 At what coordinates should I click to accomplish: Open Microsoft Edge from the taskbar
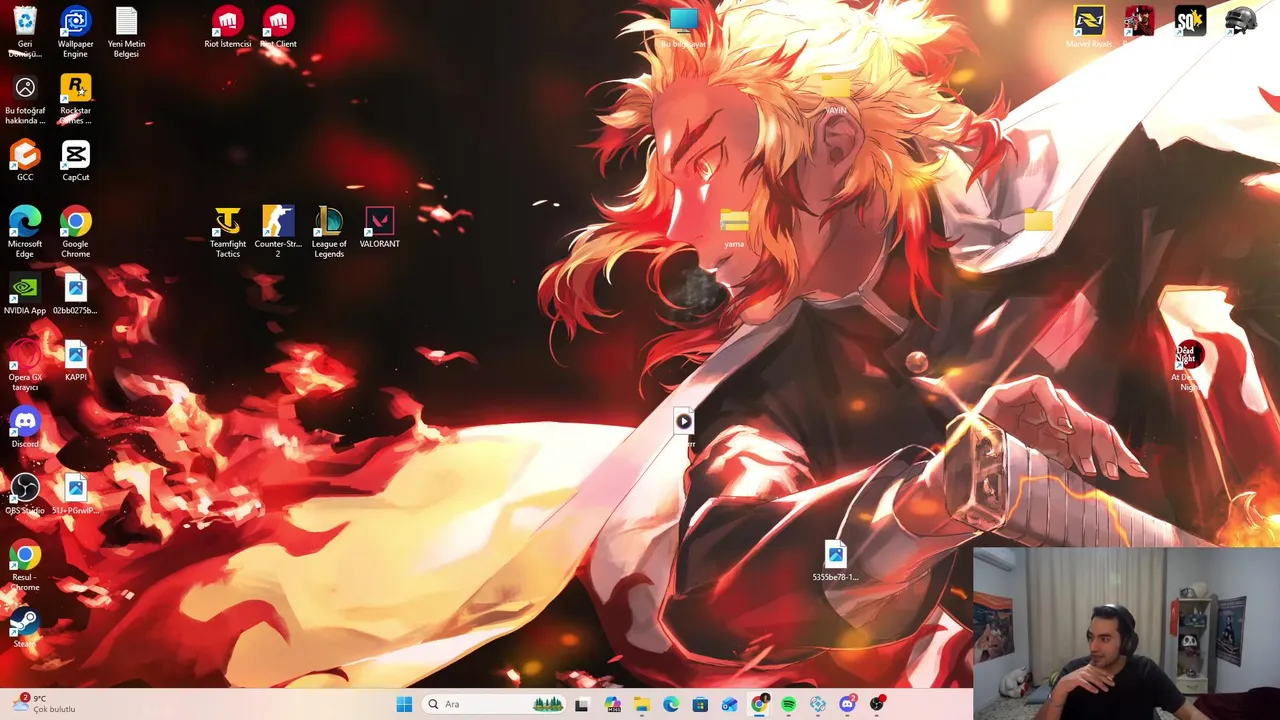click(671, 704)
